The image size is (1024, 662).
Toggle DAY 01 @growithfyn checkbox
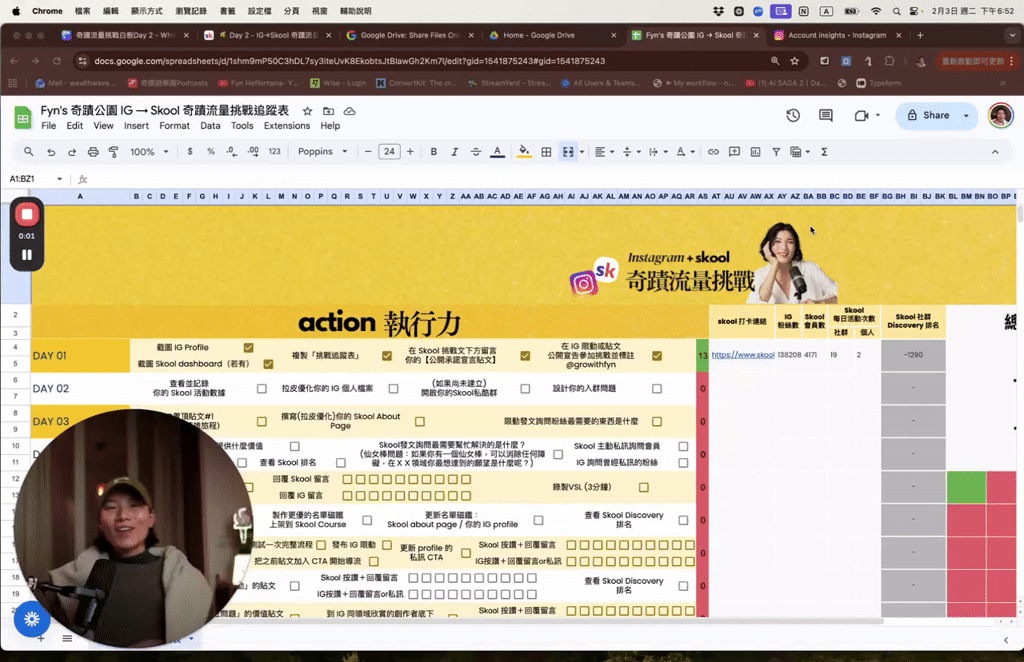tap(657, 356)
